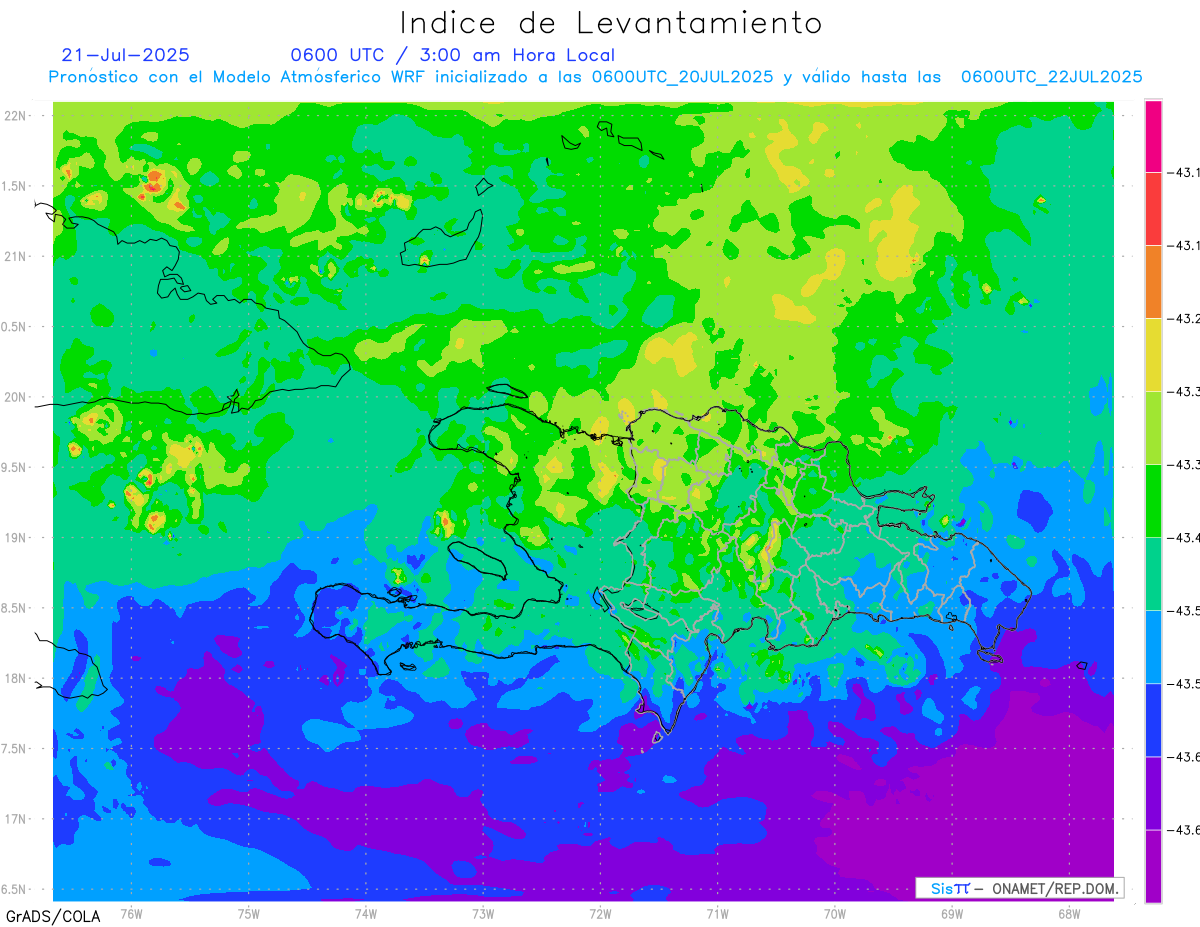Viewport: 1200px width, 927px height.
Task: Click the '0600UTC_20JUL2025' initialization time text
Action: tap(682, 77)
